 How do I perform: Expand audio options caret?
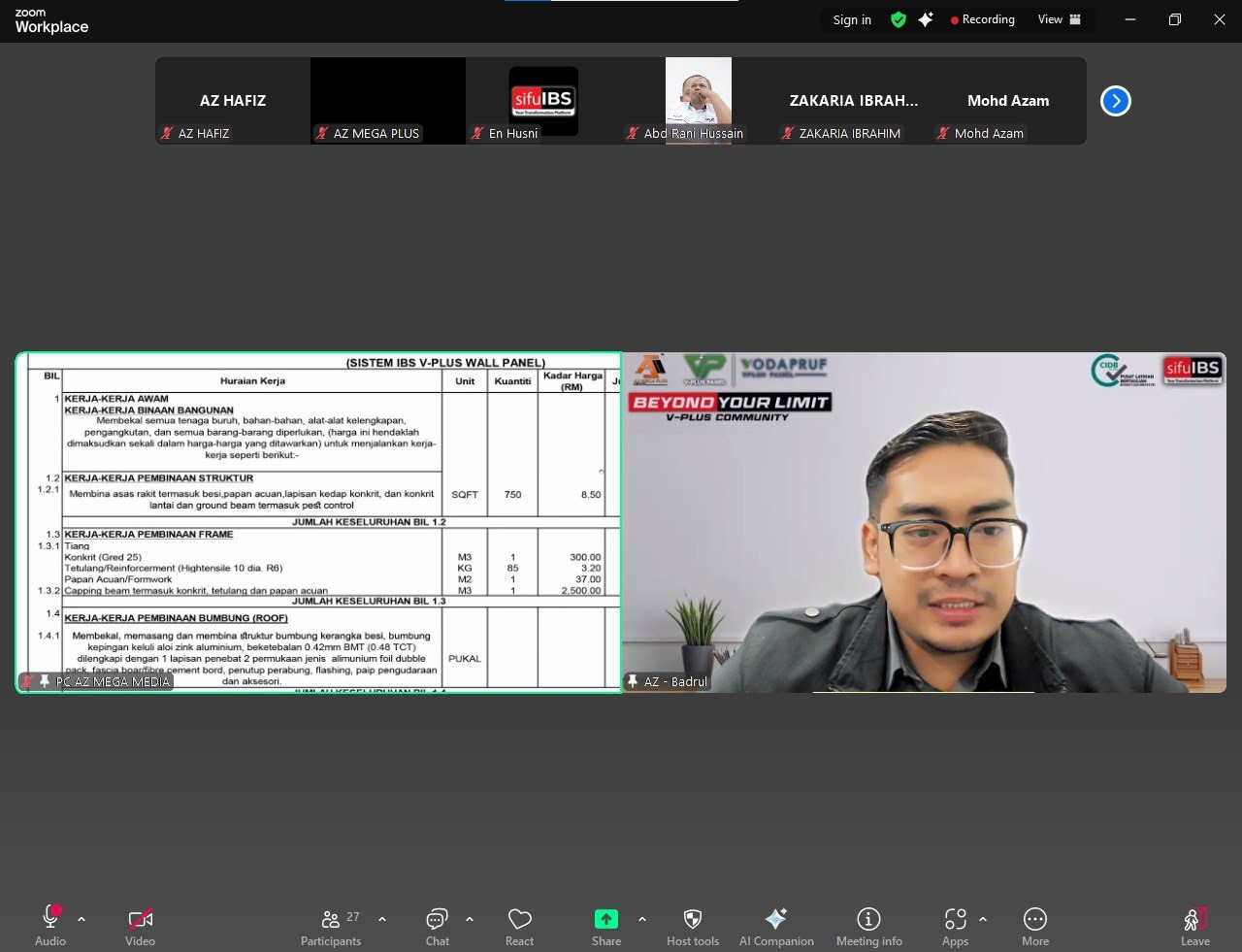pyautogui.click(x=82, y=919)
